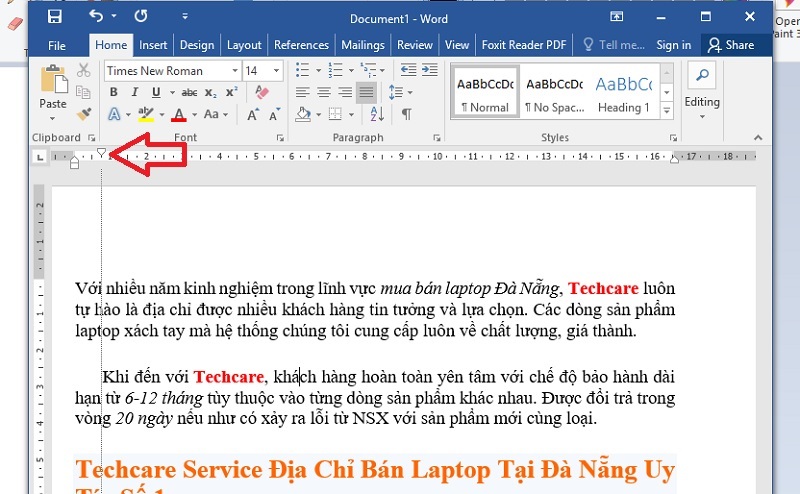Open Font dialog box launcher

pos(280,138)
